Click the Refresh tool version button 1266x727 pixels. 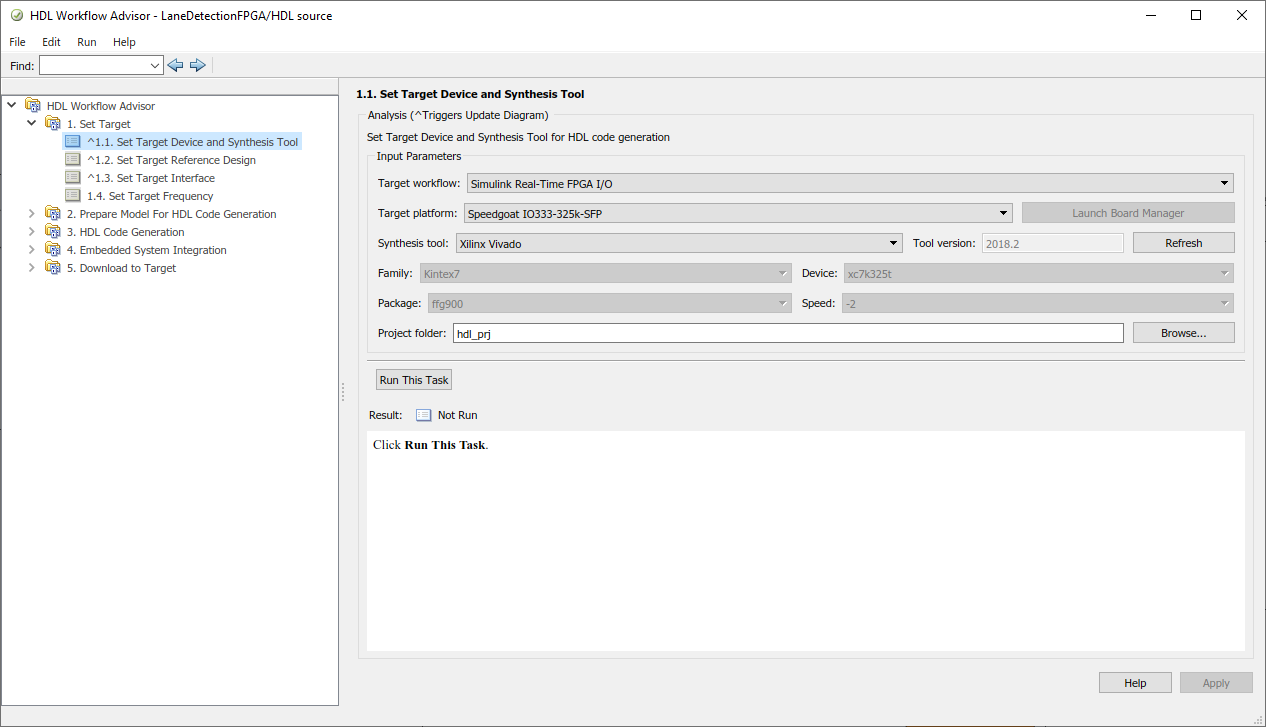pyautogui.click(x=1183, y=243)
